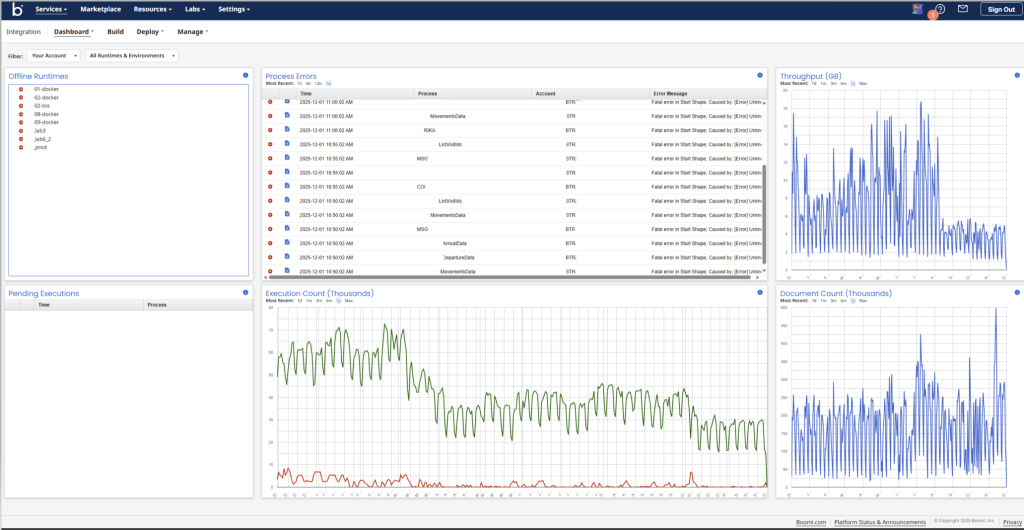Click info icon on Process Errors panel
Viewport: 1024px width, 530px height.
click(x=760, y=76)
